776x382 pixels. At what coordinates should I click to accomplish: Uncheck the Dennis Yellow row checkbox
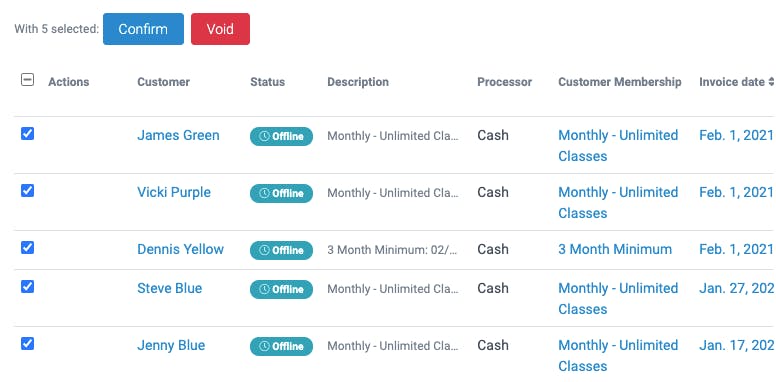[x=27, y=247]
